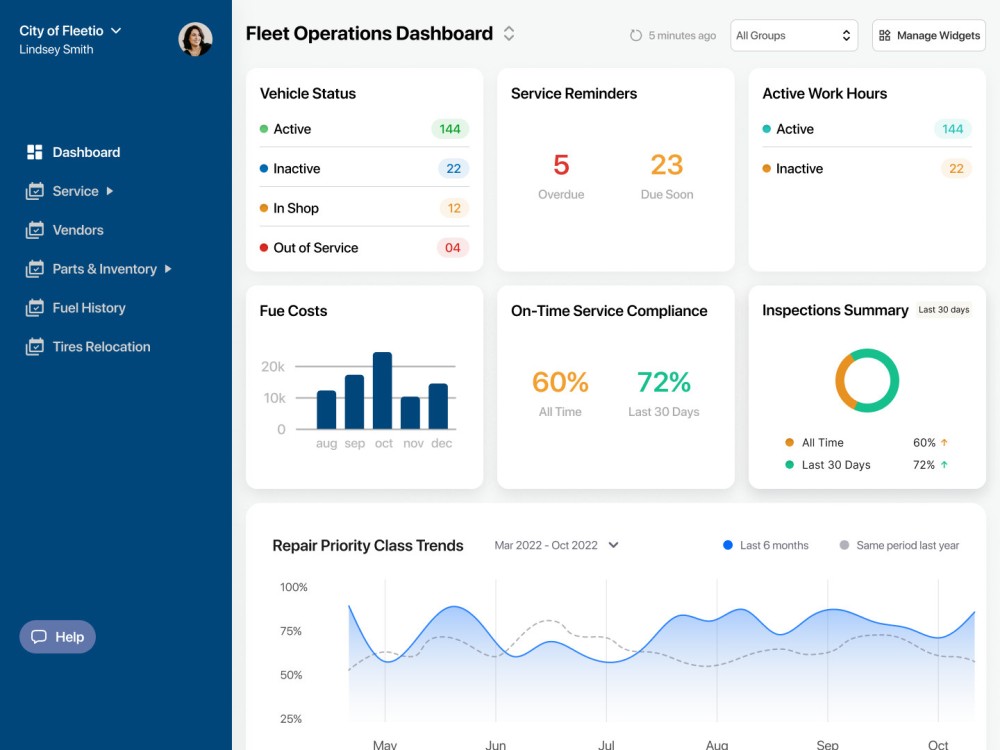The height and width of the screenshot is (750, 1000).
Task: Click the In Shop count 12 badge
Action: (x=454, y=208)
